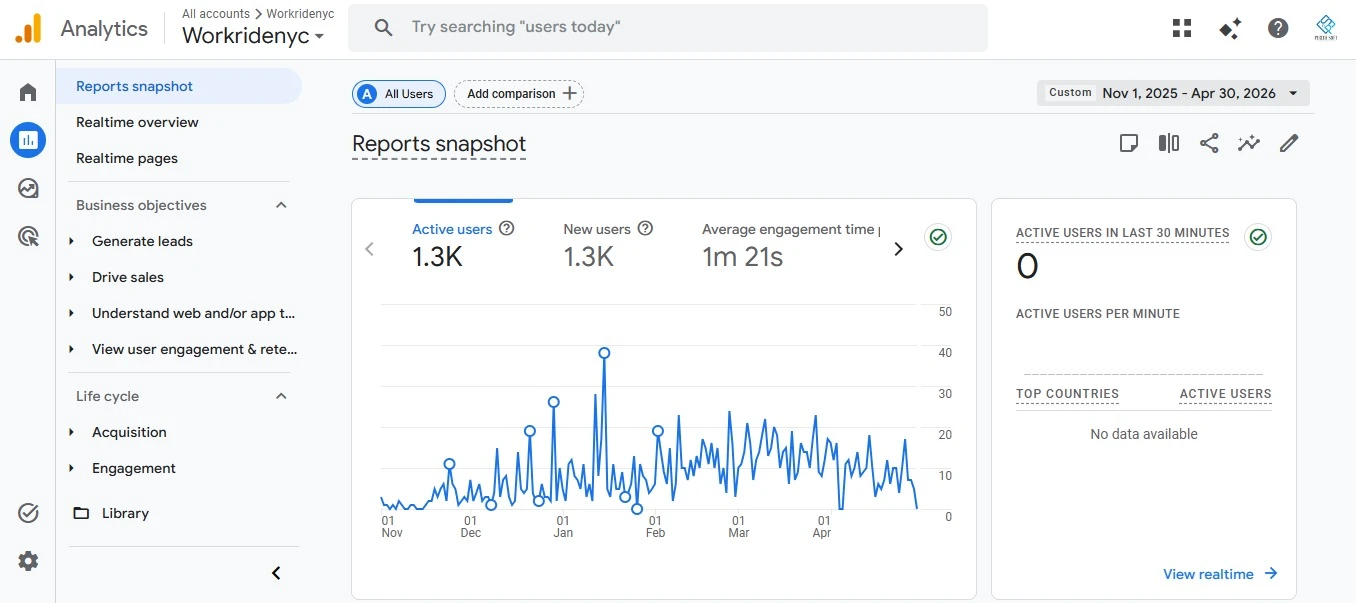
Task: Select the Reports icon in left rail
Action: [x=28, y=140]
